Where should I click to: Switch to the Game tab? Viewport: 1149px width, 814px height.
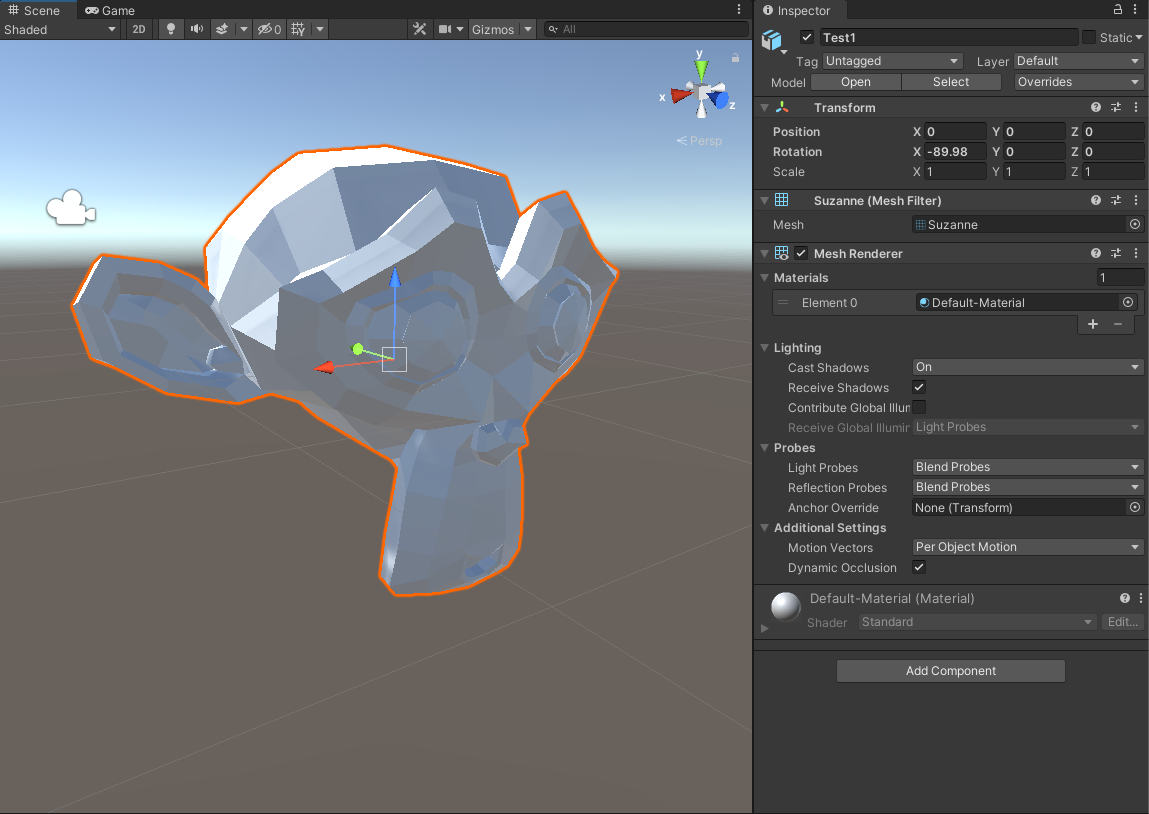click(110, 10)
